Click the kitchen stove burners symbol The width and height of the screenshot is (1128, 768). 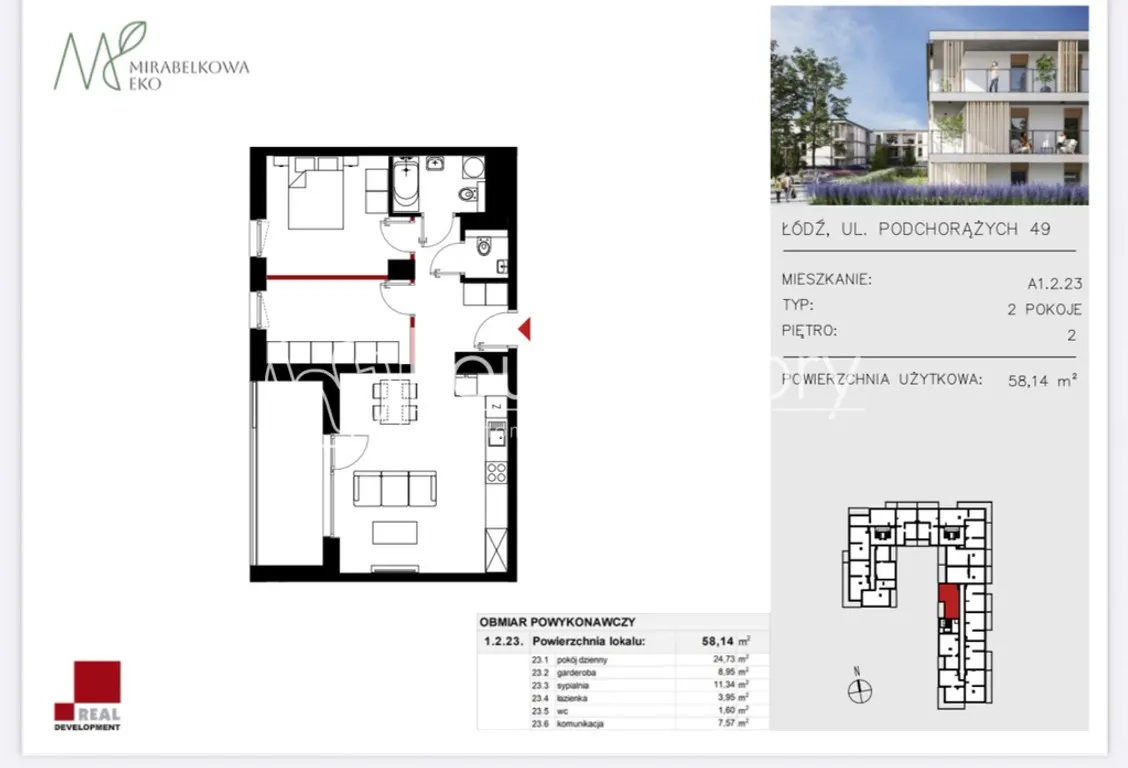[496, 472]
